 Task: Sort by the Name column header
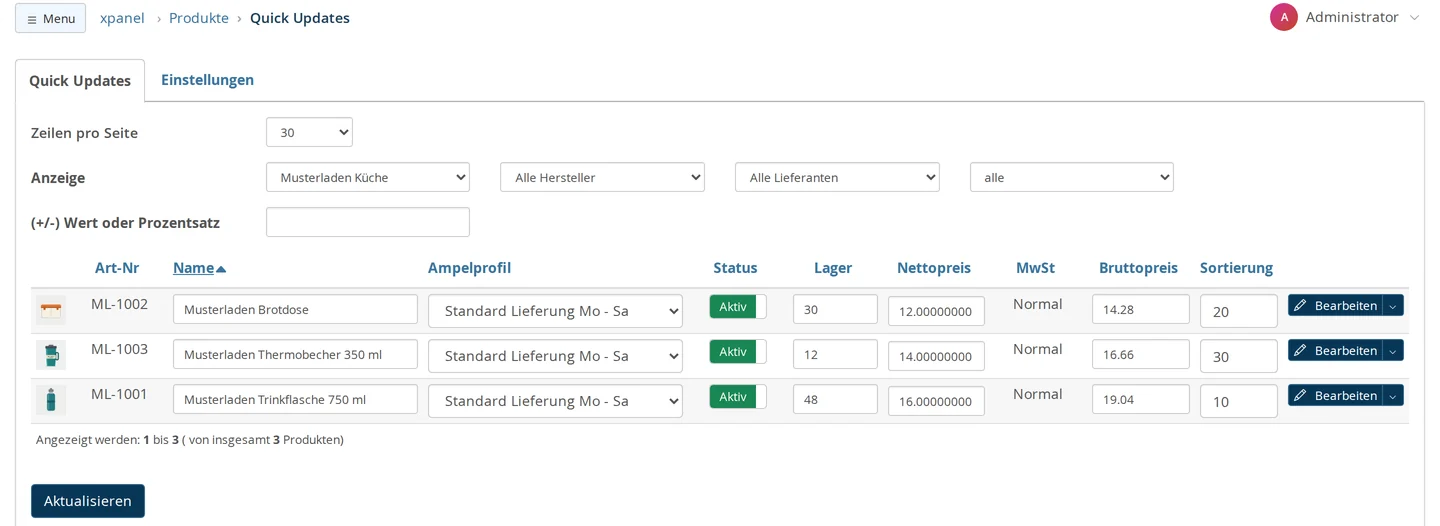point(194,268)
